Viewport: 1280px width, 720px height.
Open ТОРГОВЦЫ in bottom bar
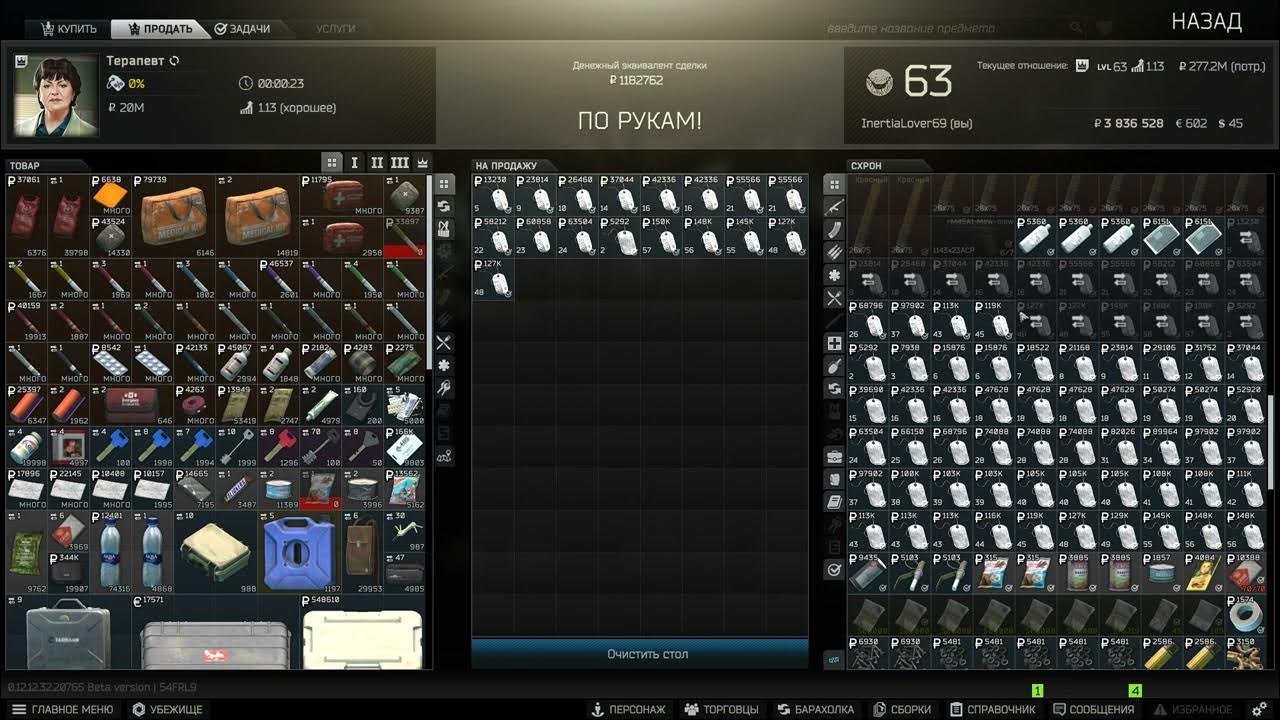[721, 709]
